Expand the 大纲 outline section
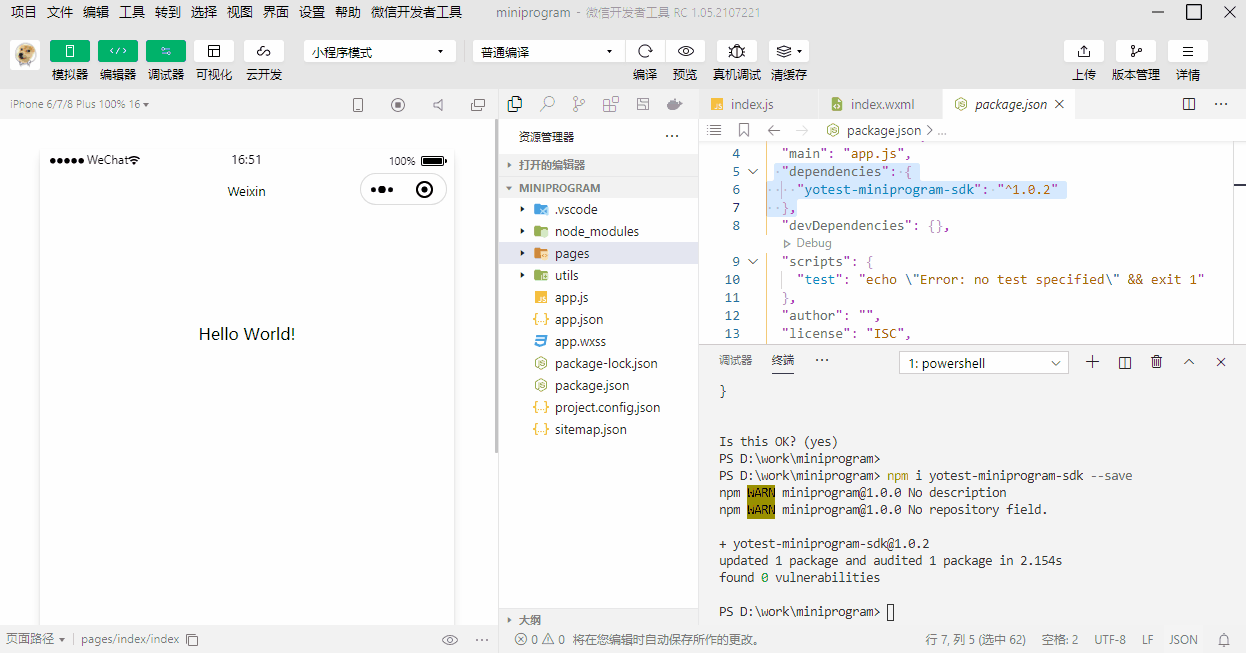 pos(598,619)
